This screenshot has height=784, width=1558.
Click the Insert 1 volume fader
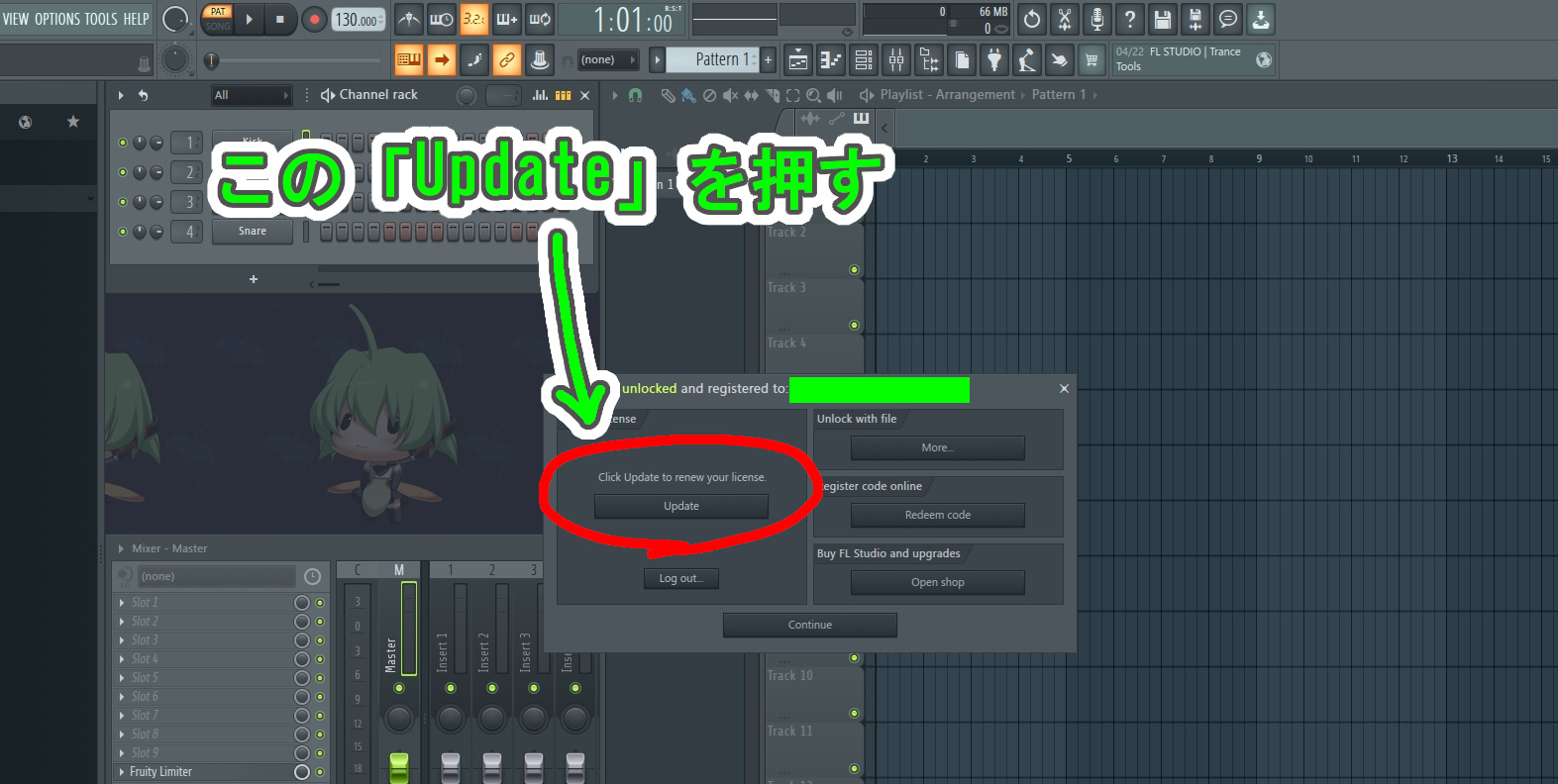[x=451, y=768]
